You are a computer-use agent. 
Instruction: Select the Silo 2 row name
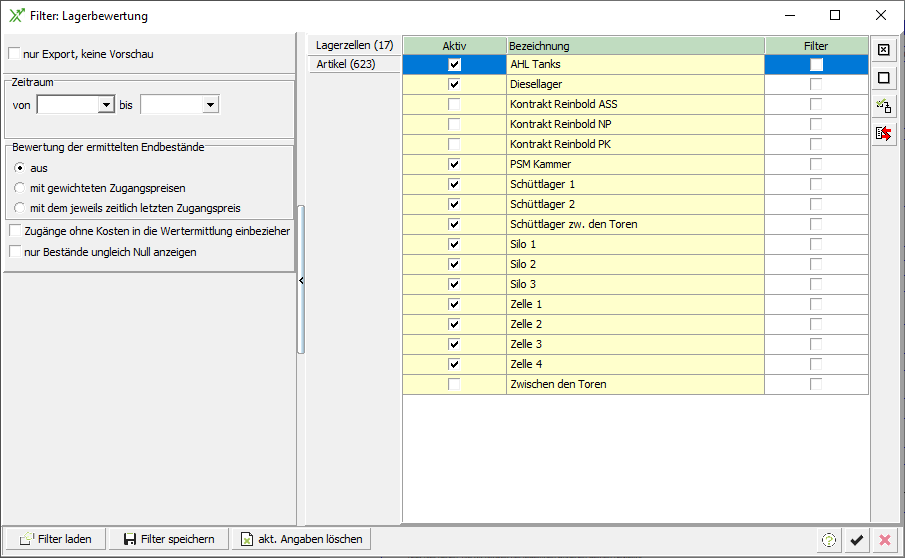tap(523, 264)
